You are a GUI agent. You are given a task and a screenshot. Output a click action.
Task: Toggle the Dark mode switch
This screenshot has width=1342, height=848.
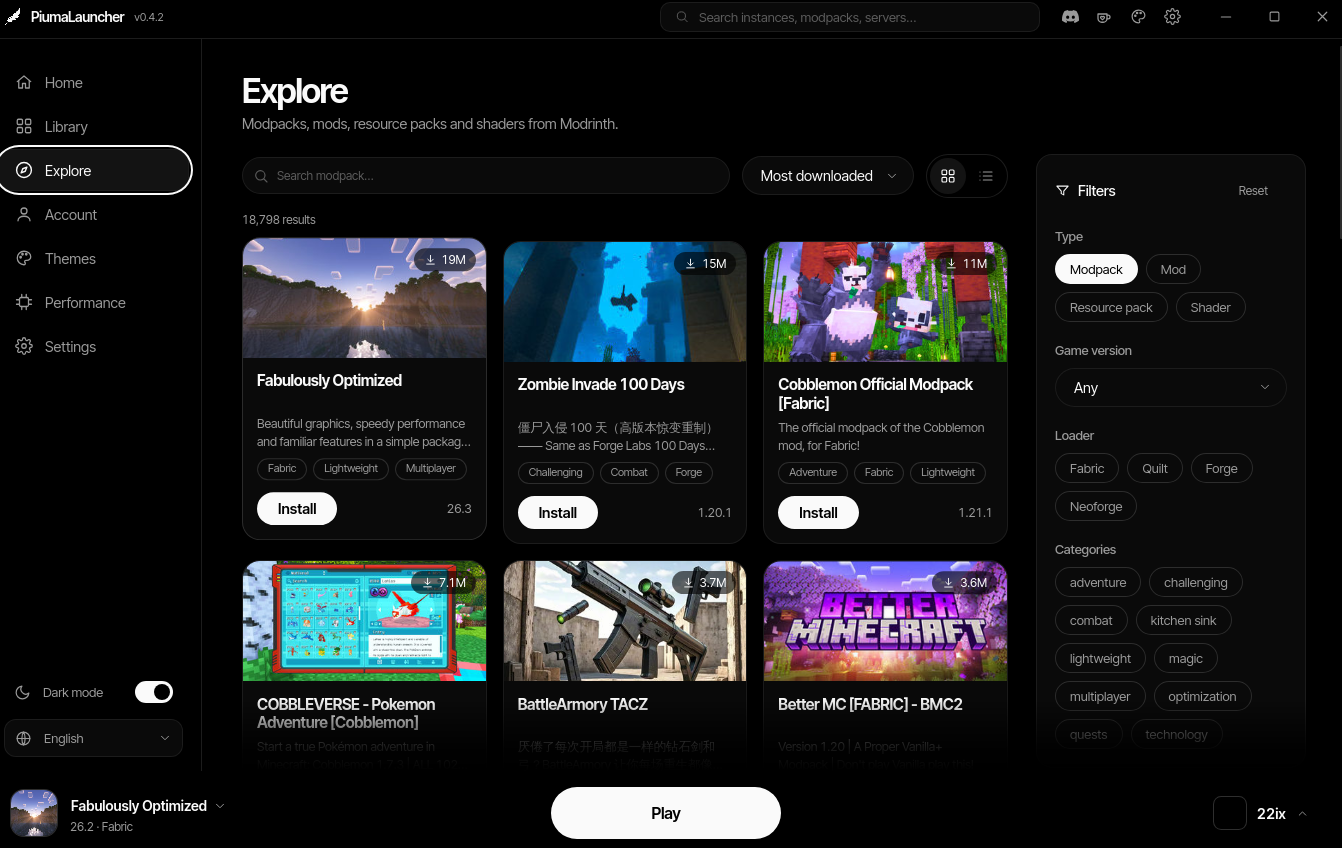[154, 692]
